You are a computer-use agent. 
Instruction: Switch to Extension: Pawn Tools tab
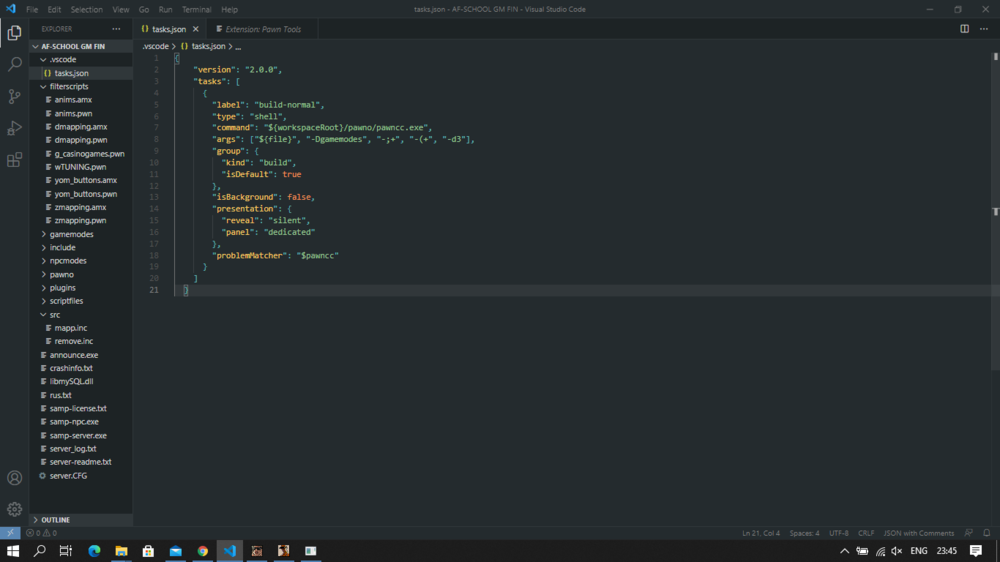tap(262, 29)
